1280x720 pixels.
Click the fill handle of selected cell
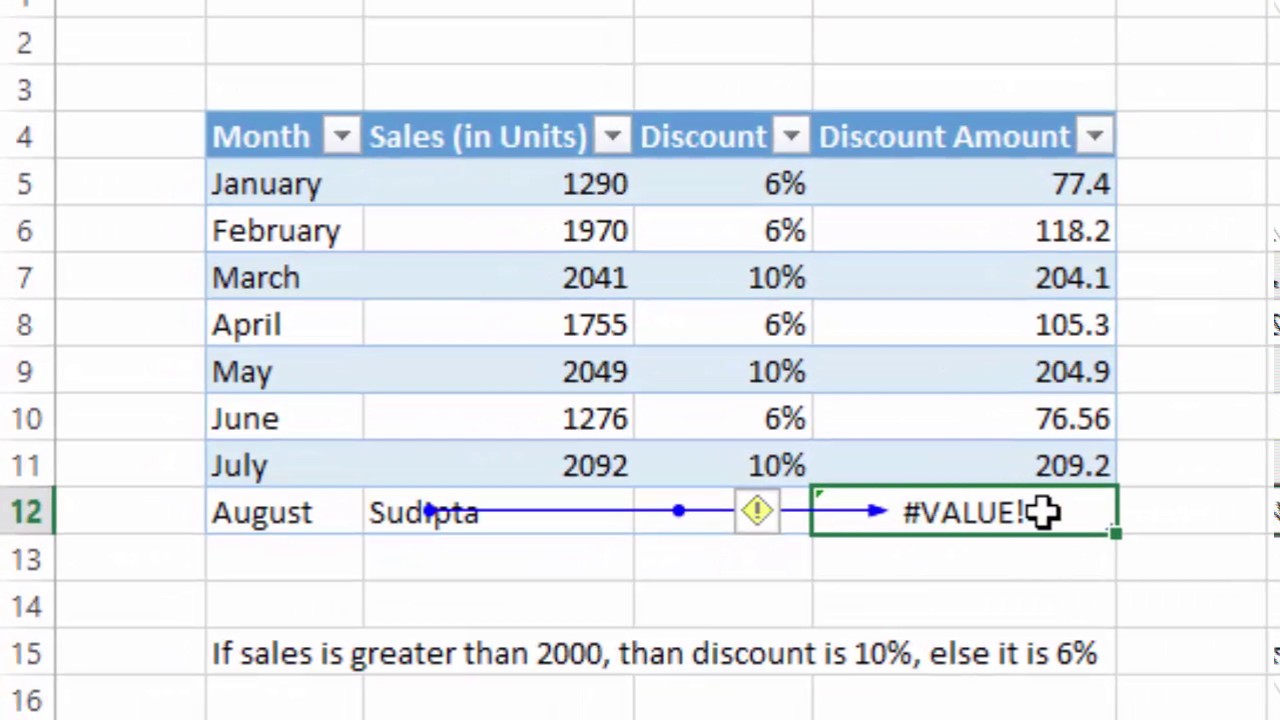click(x=1116, y=534)
